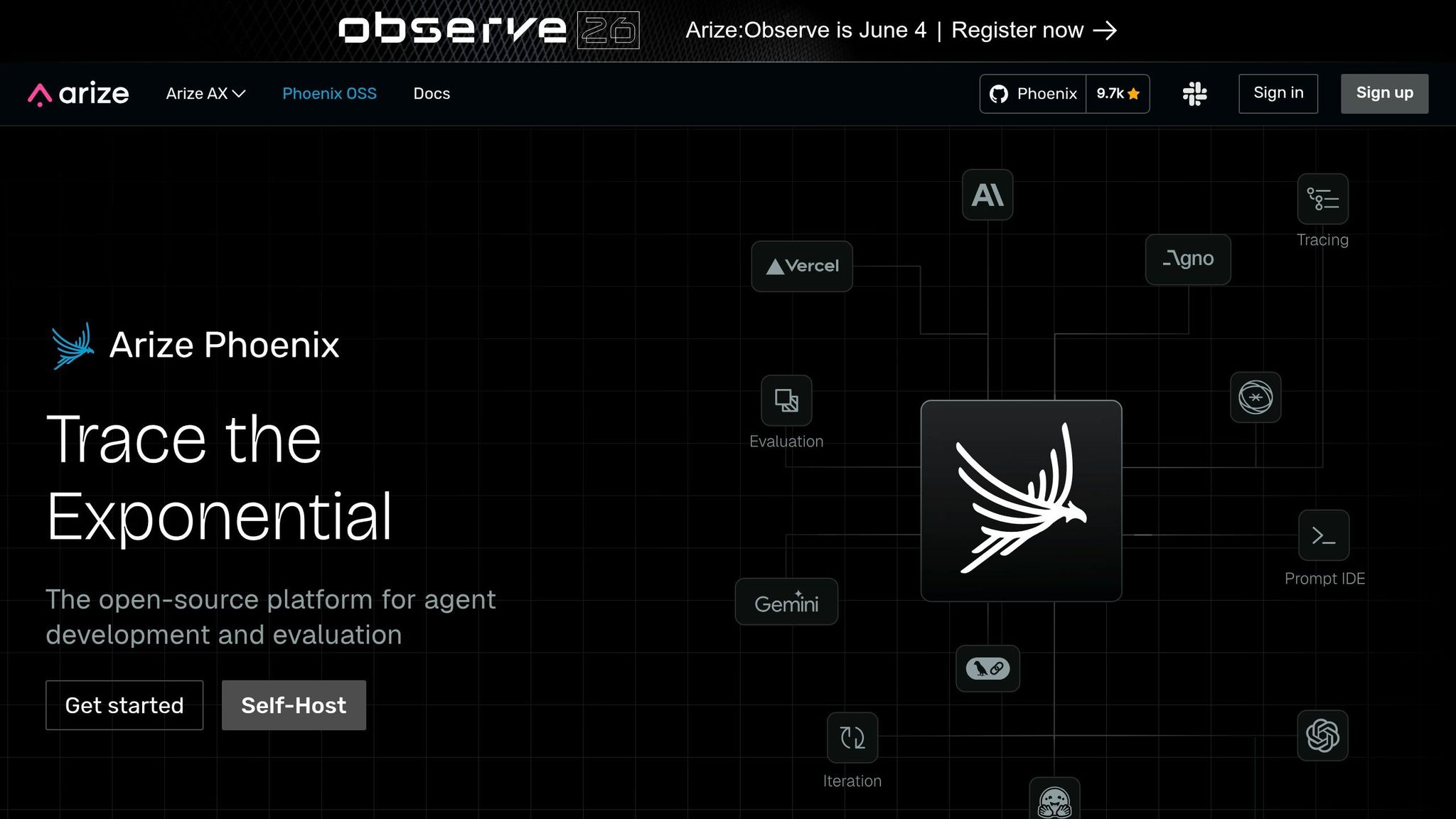This screenshot has height=819, width=1456.
Task: Click the Register now arrow icon
Action: [x=1105, y=31]
